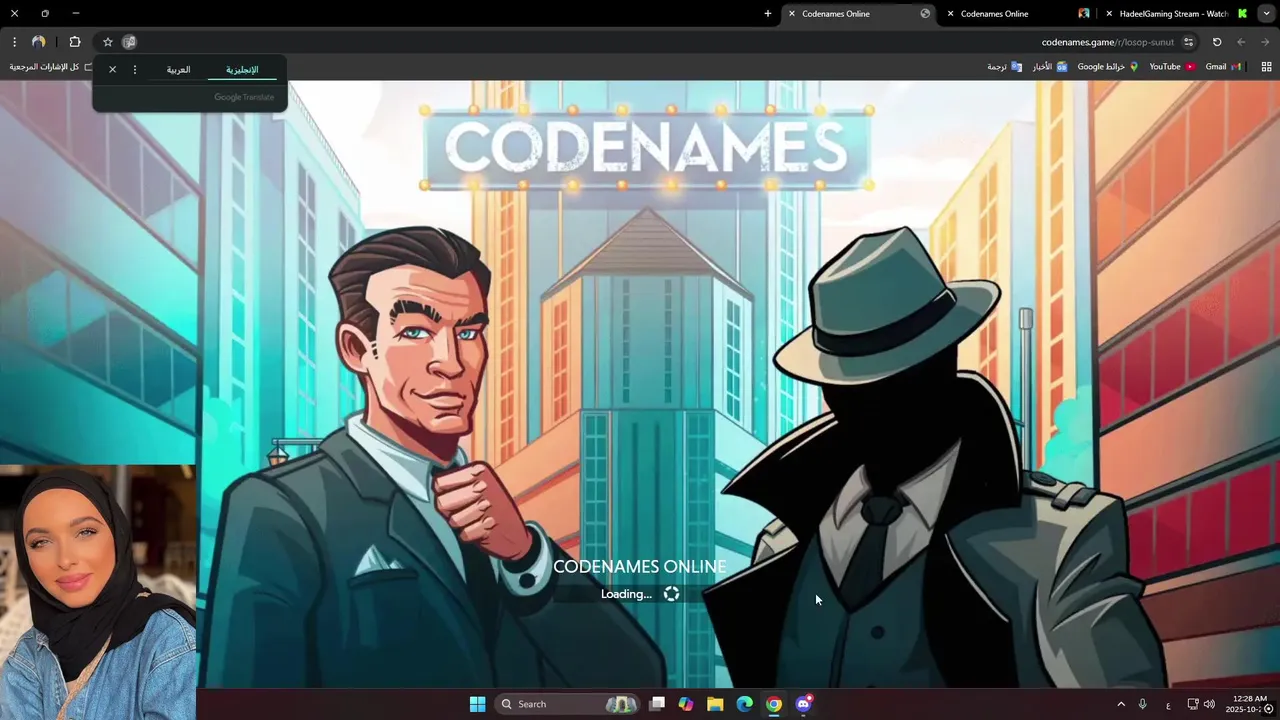Screen dimensions: 1280x720
Task: Switch to Google Chrome in the taskbar
Action: click(774, 704)
